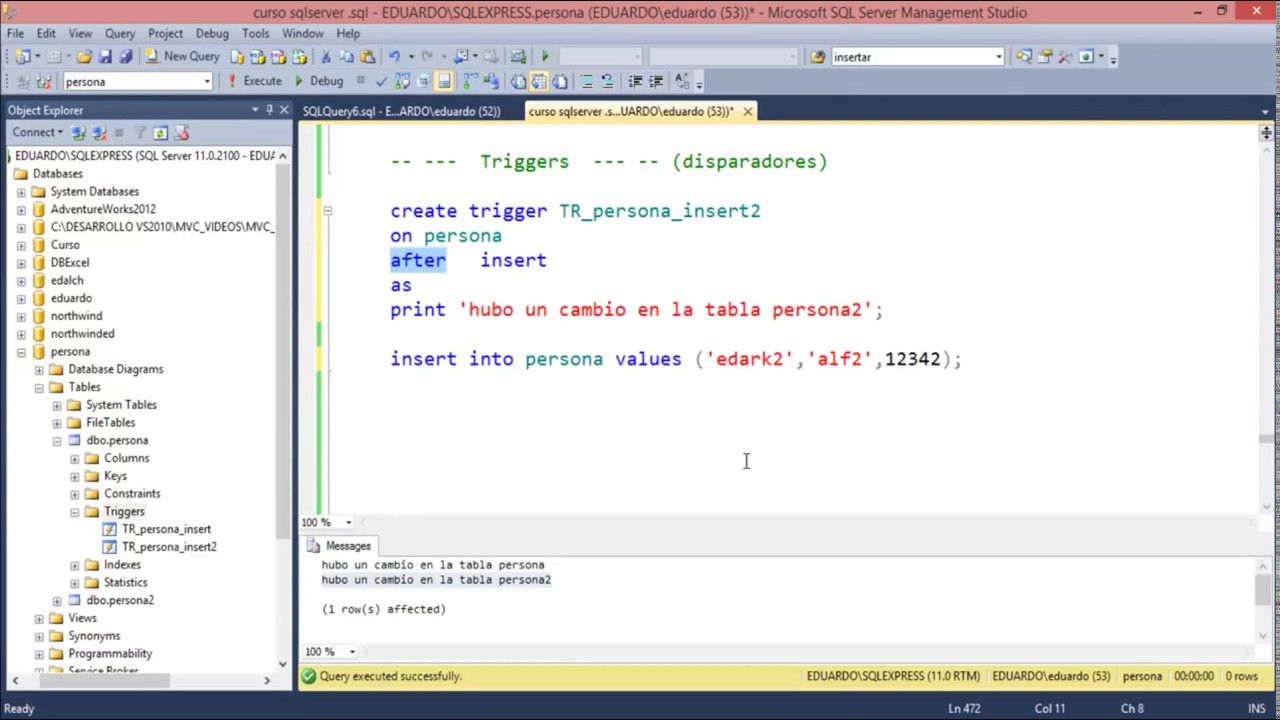Click the Find in Files icon beside insertar

[817, 57]
